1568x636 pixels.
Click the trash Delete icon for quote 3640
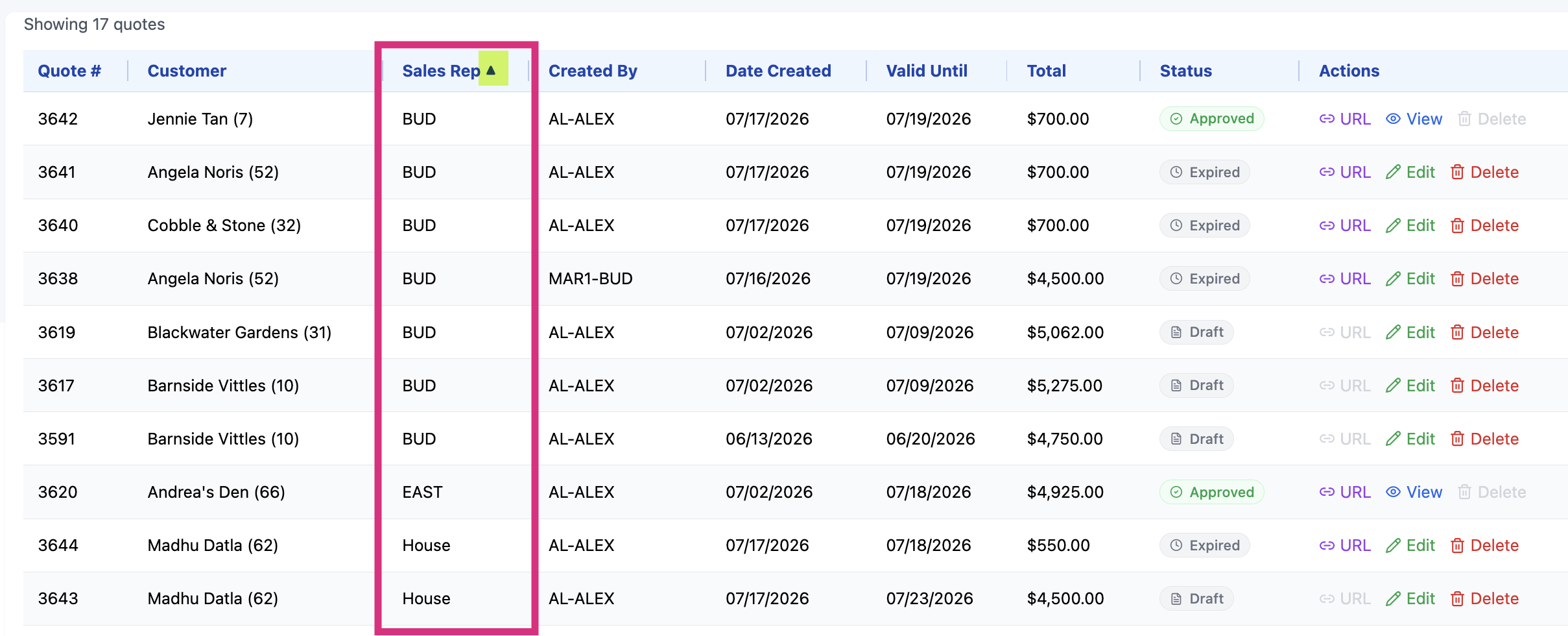pos(1457,225)
